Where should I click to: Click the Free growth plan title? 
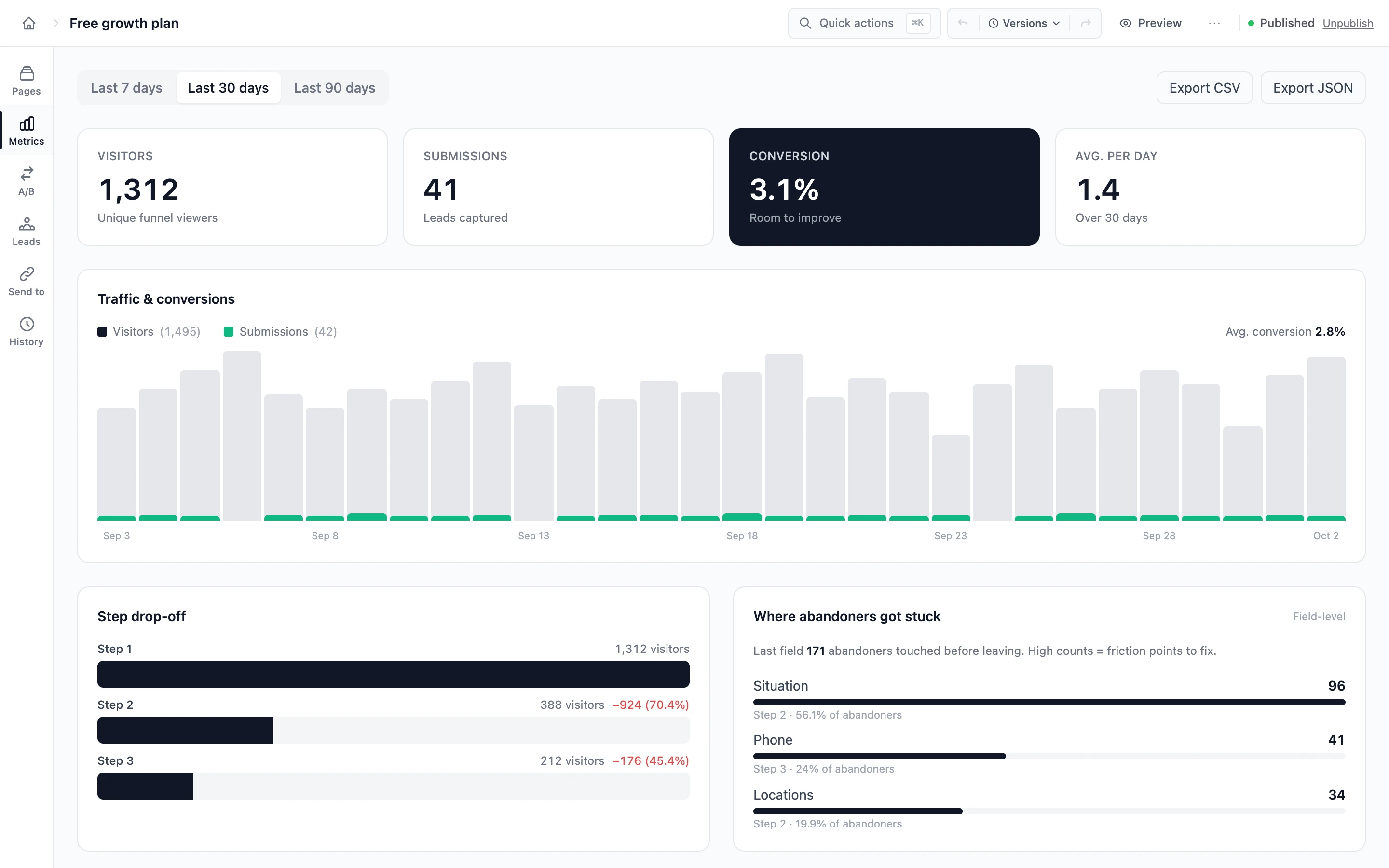point(124,23)
